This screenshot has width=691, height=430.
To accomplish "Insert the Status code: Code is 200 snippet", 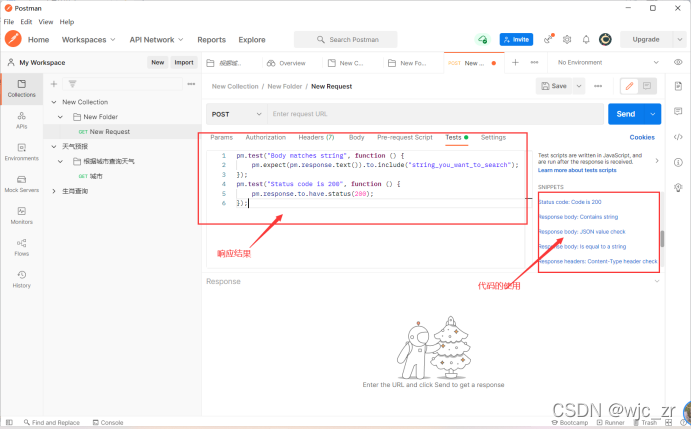I will [x=570, y=202].
